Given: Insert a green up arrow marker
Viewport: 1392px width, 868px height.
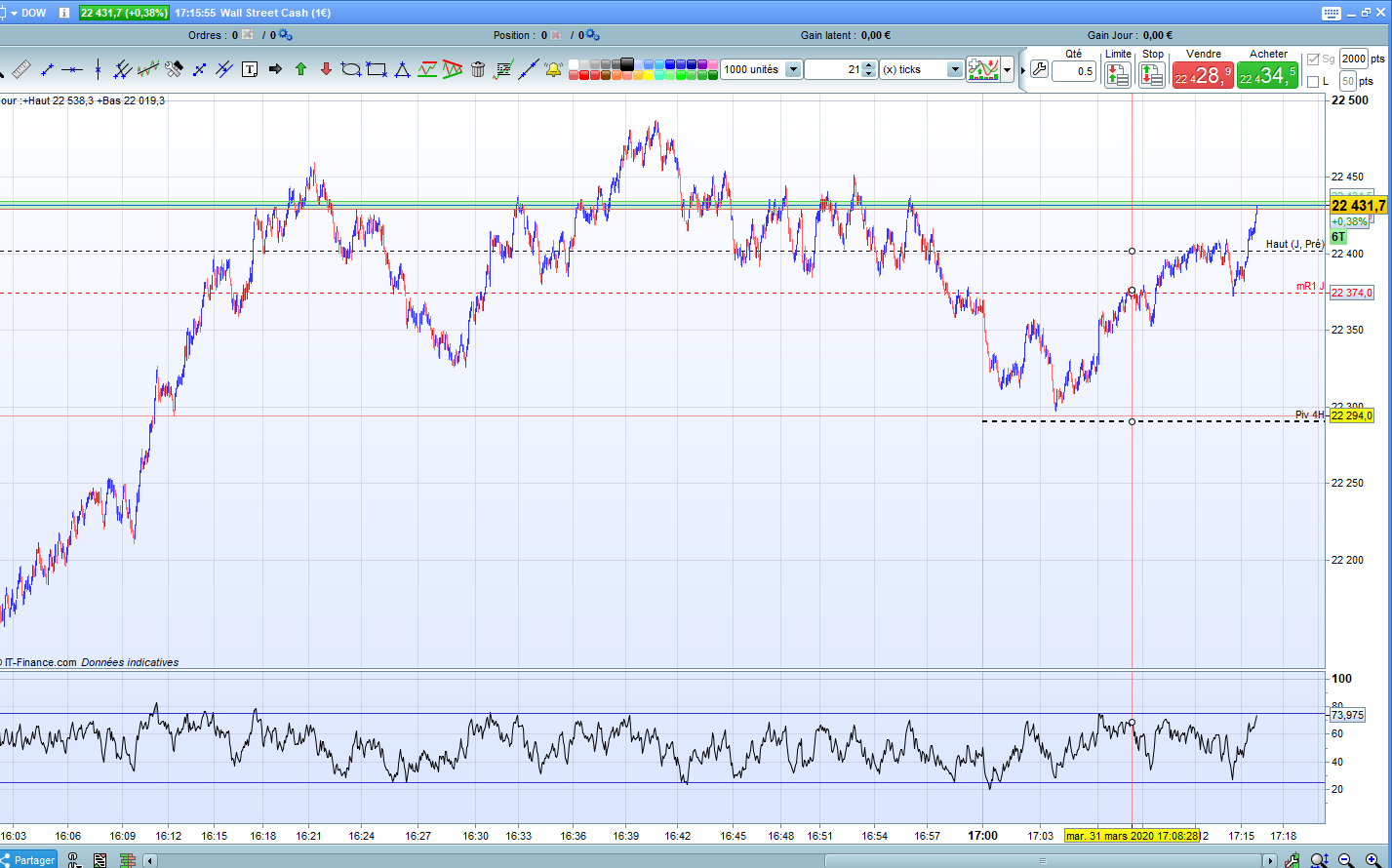Looking at the screenshot, I should [300, 69].
